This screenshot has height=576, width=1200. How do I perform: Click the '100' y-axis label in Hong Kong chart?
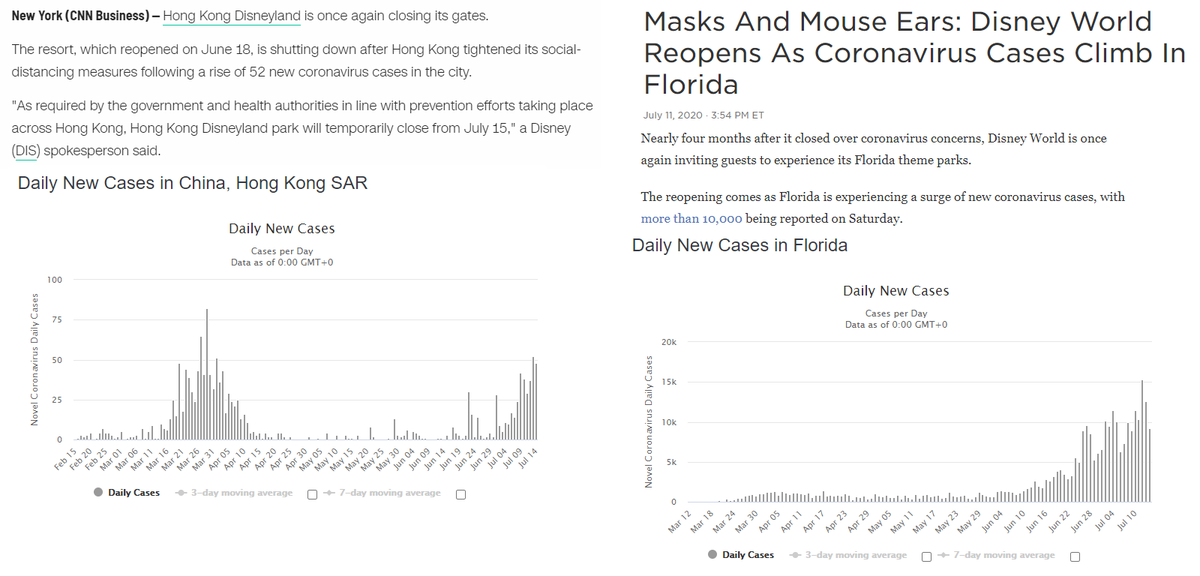tap(55, 279)
